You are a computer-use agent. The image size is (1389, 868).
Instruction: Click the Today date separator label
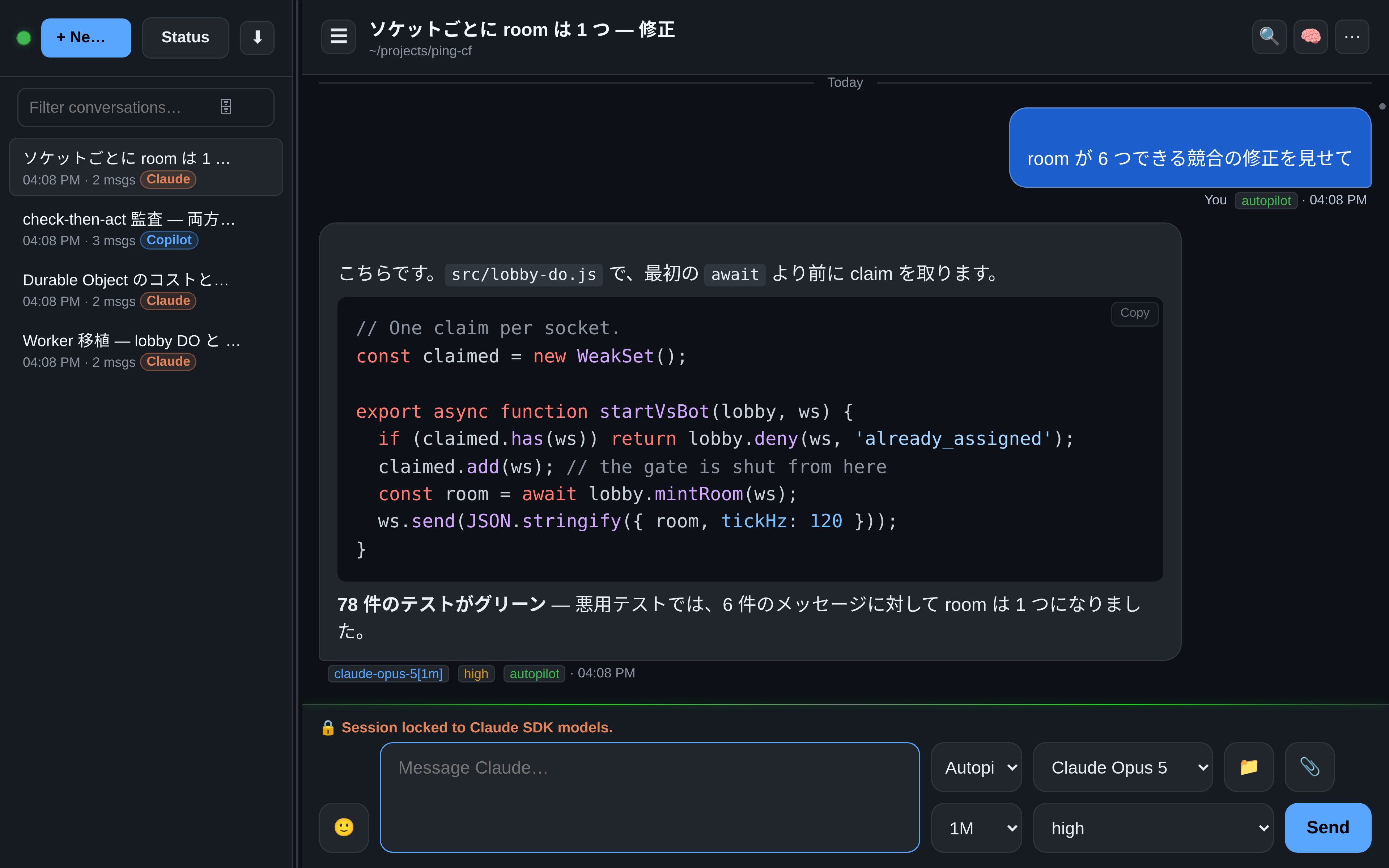coord(845,83)
